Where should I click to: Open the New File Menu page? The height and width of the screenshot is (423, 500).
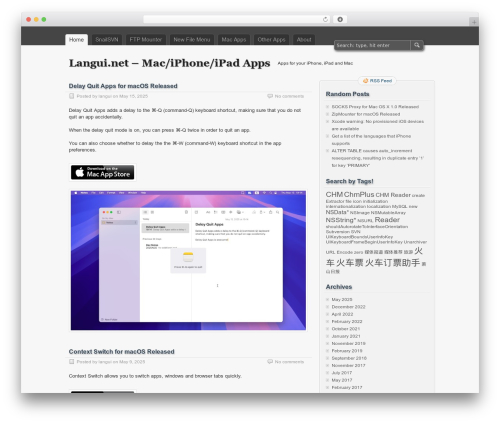(x=192, y=39)
